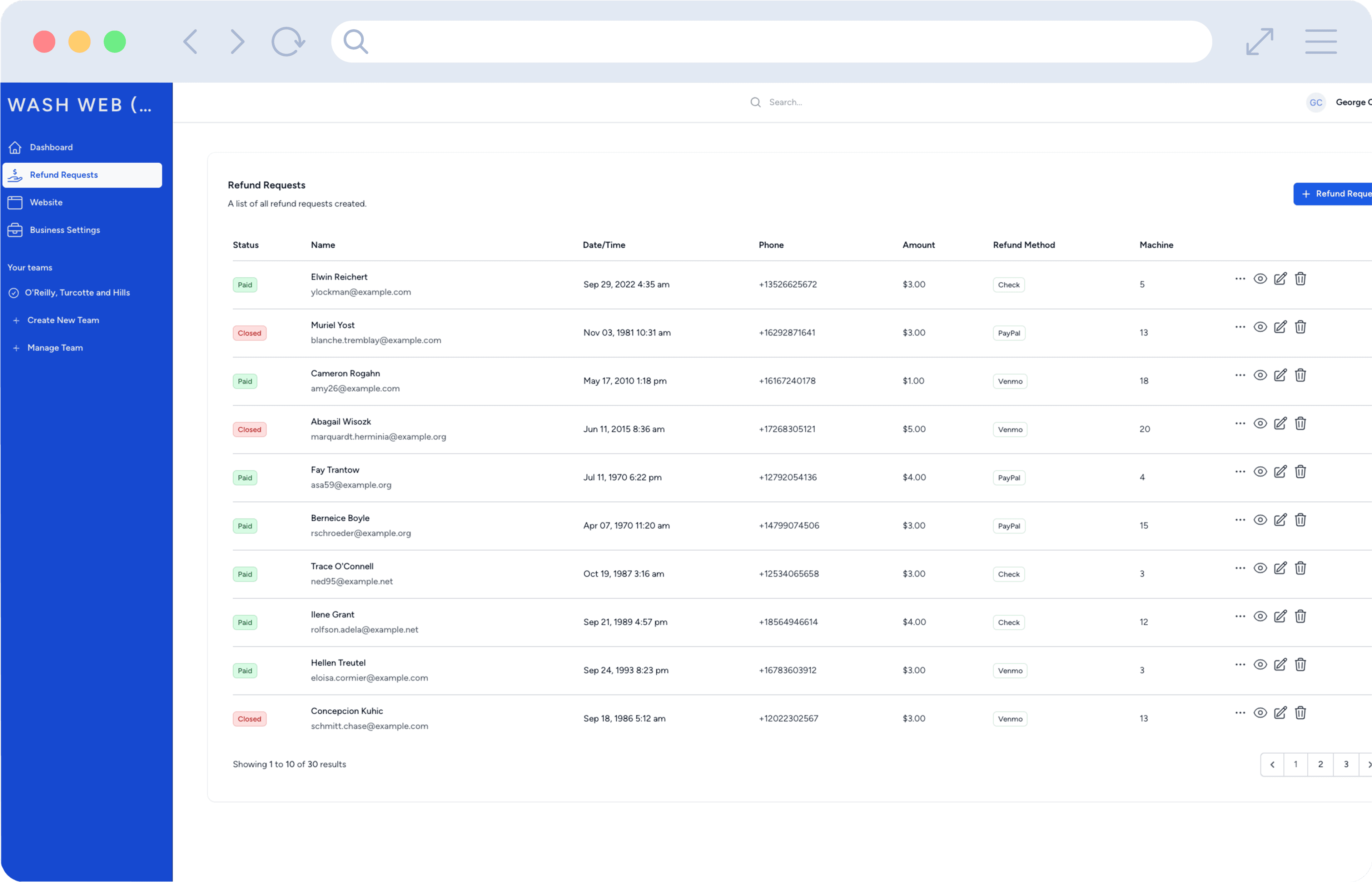Delete Concepcion Kuhic's refund request

(1301, 713)
